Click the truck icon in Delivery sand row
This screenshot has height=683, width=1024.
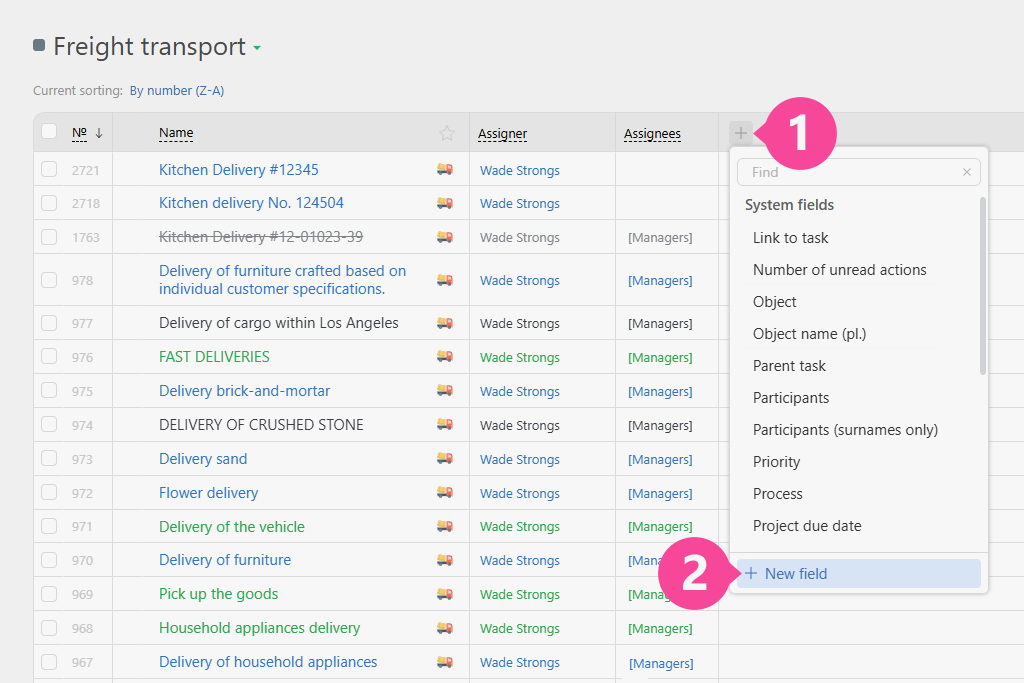click(x=445, y=458)
